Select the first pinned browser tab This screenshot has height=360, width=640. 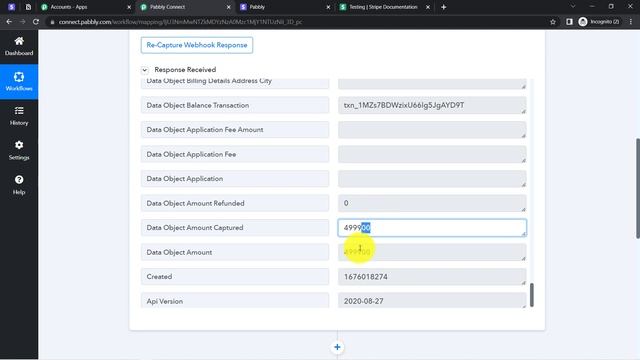click(x=11, y=7)
